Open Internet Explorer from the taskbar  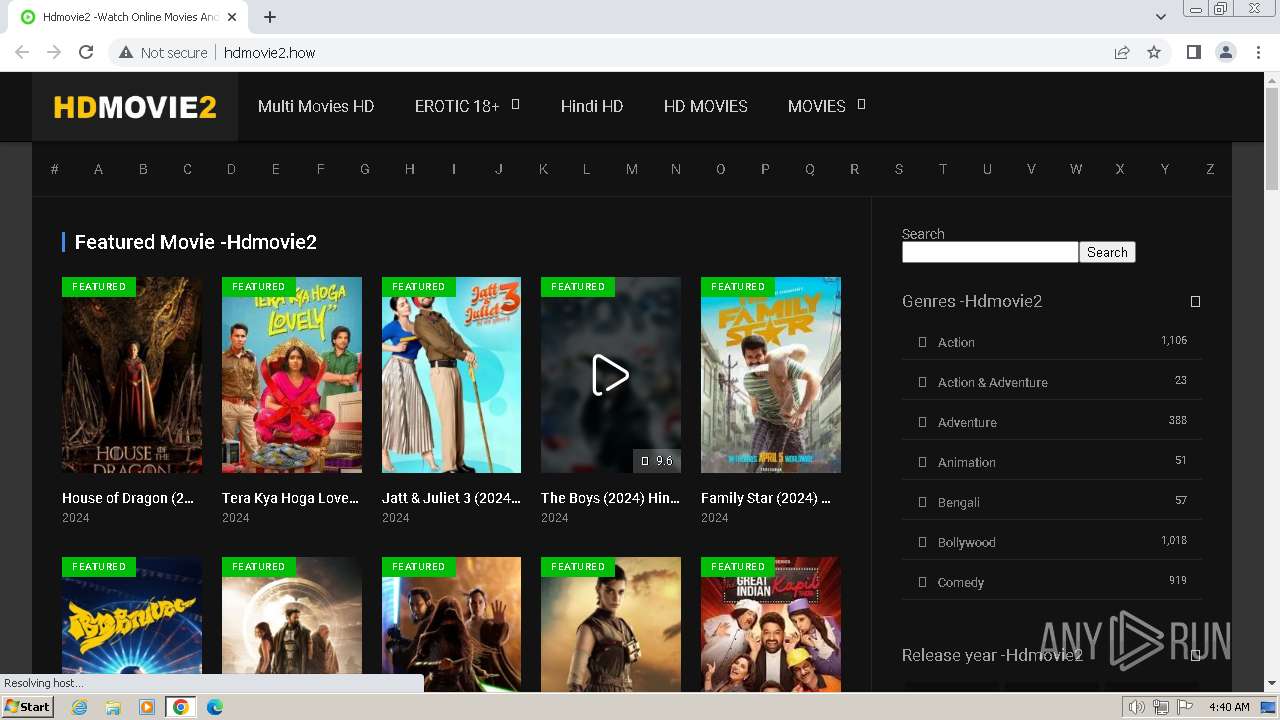[79, 707]
